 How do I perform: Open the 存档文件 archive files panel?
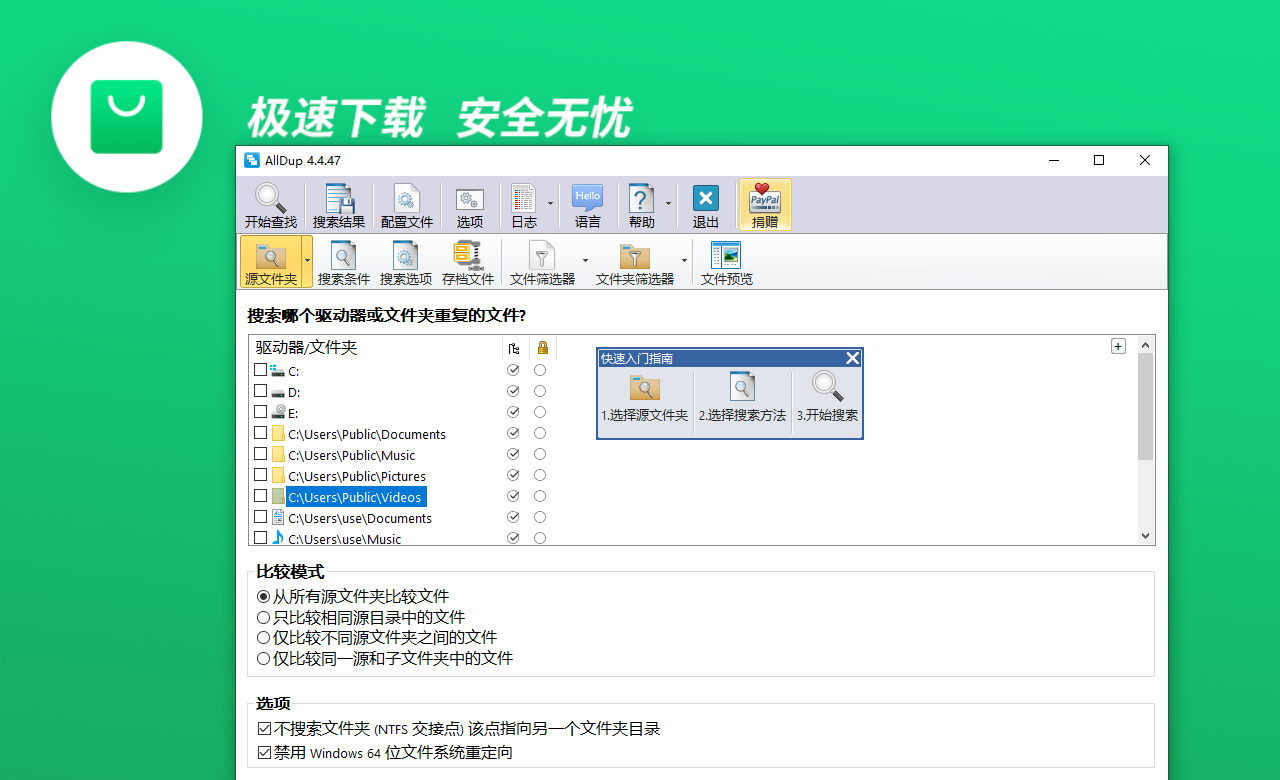click(467, 261)
